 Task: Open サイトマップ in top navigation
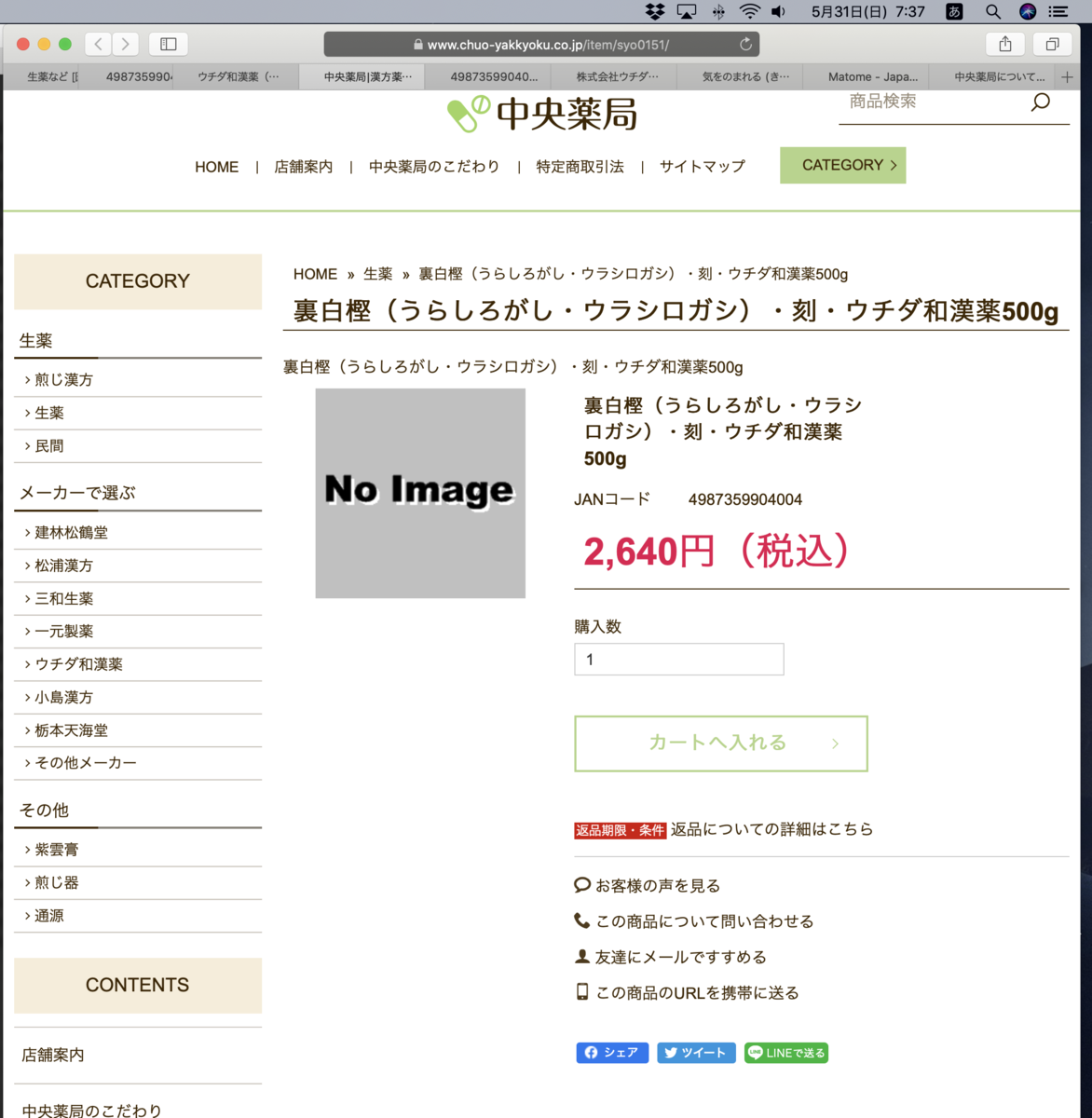click(x=703, y=167)
